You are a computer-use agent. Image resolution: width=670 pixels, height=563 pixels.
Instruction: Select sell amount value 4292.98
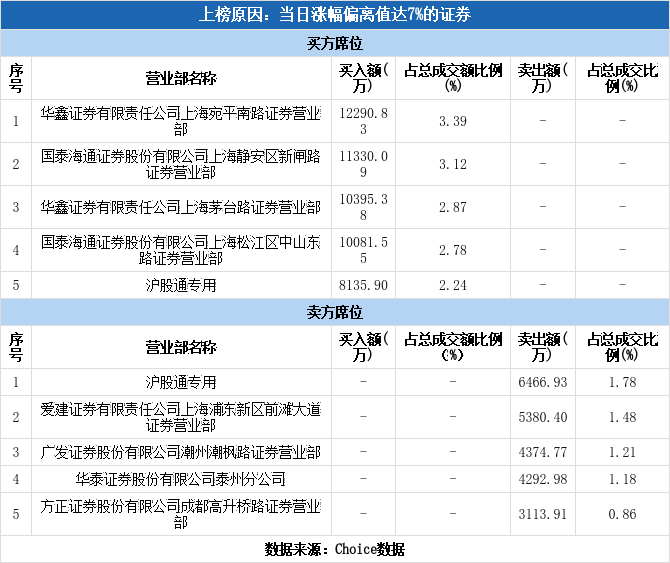[543, 479]
